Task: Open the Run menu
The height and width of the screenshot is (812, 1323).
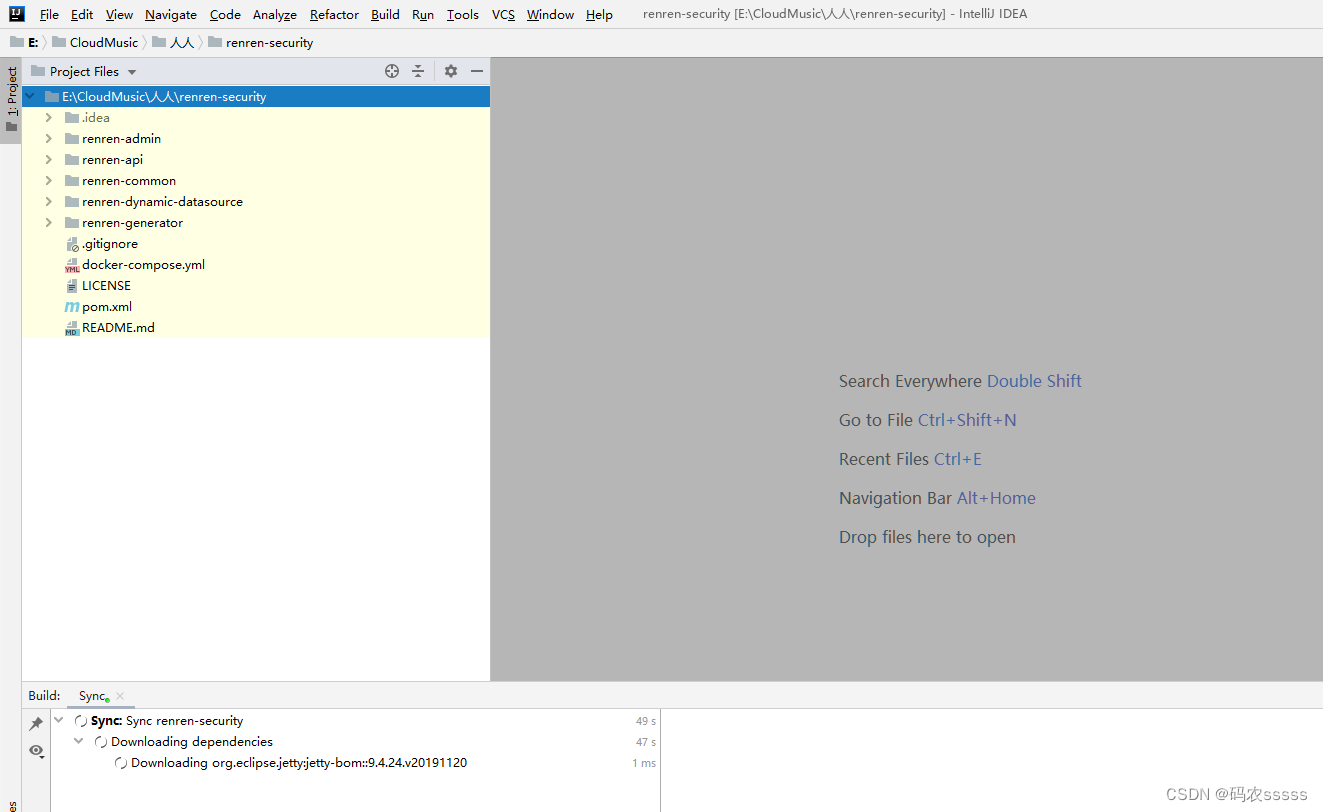Action: click(423, 14)
